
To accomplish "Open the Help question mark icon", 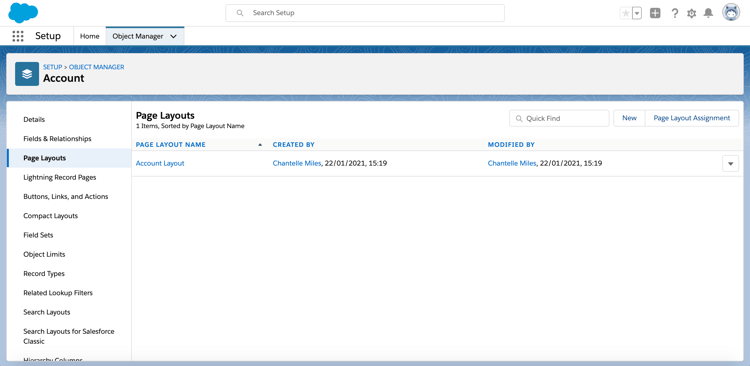I will click(x=674, y=13).
